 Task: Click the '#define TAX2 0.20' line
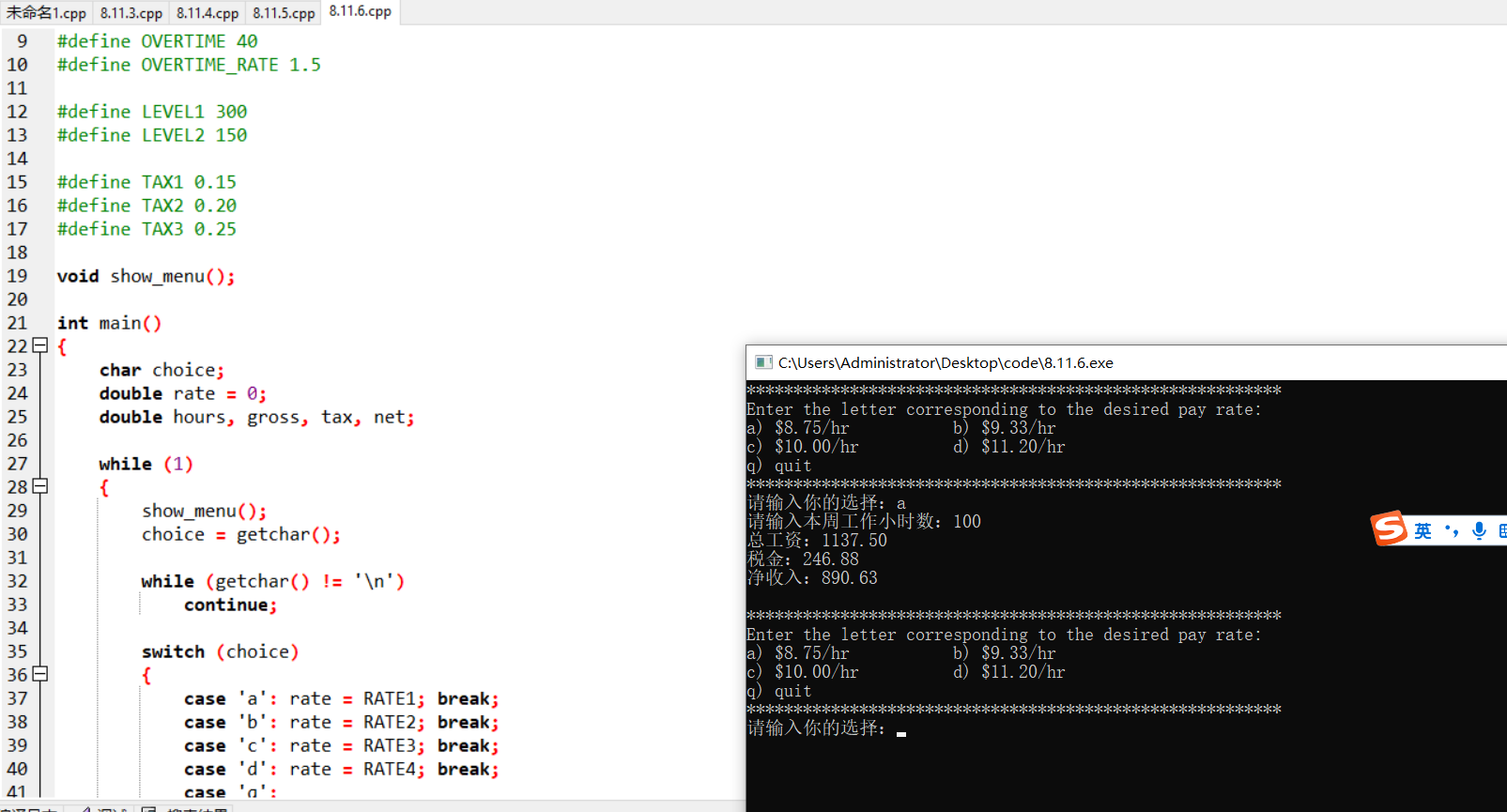pos(146,206)
